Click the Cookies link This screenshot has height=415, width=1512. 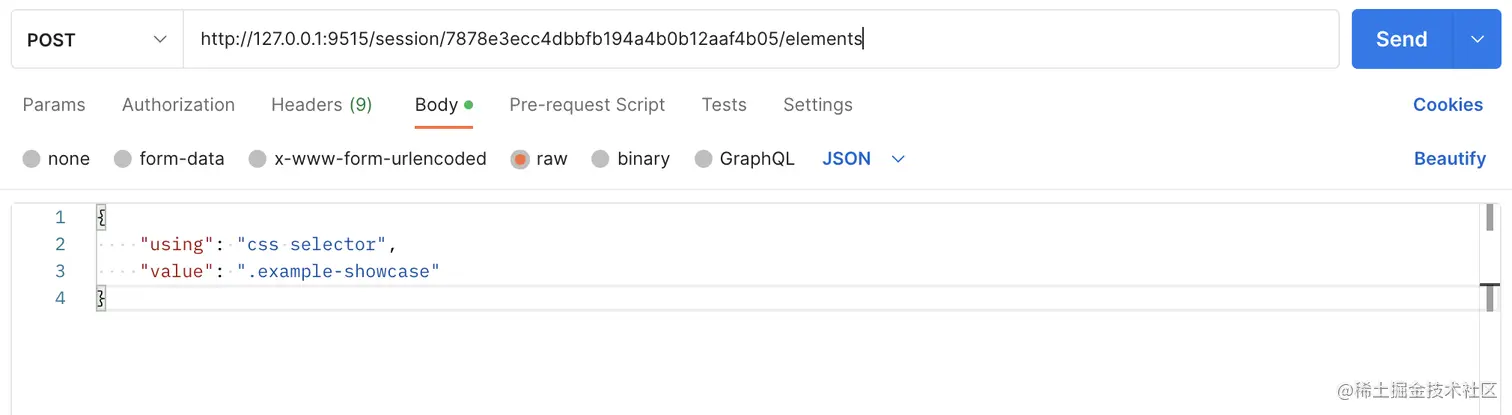pos(1447,105)
